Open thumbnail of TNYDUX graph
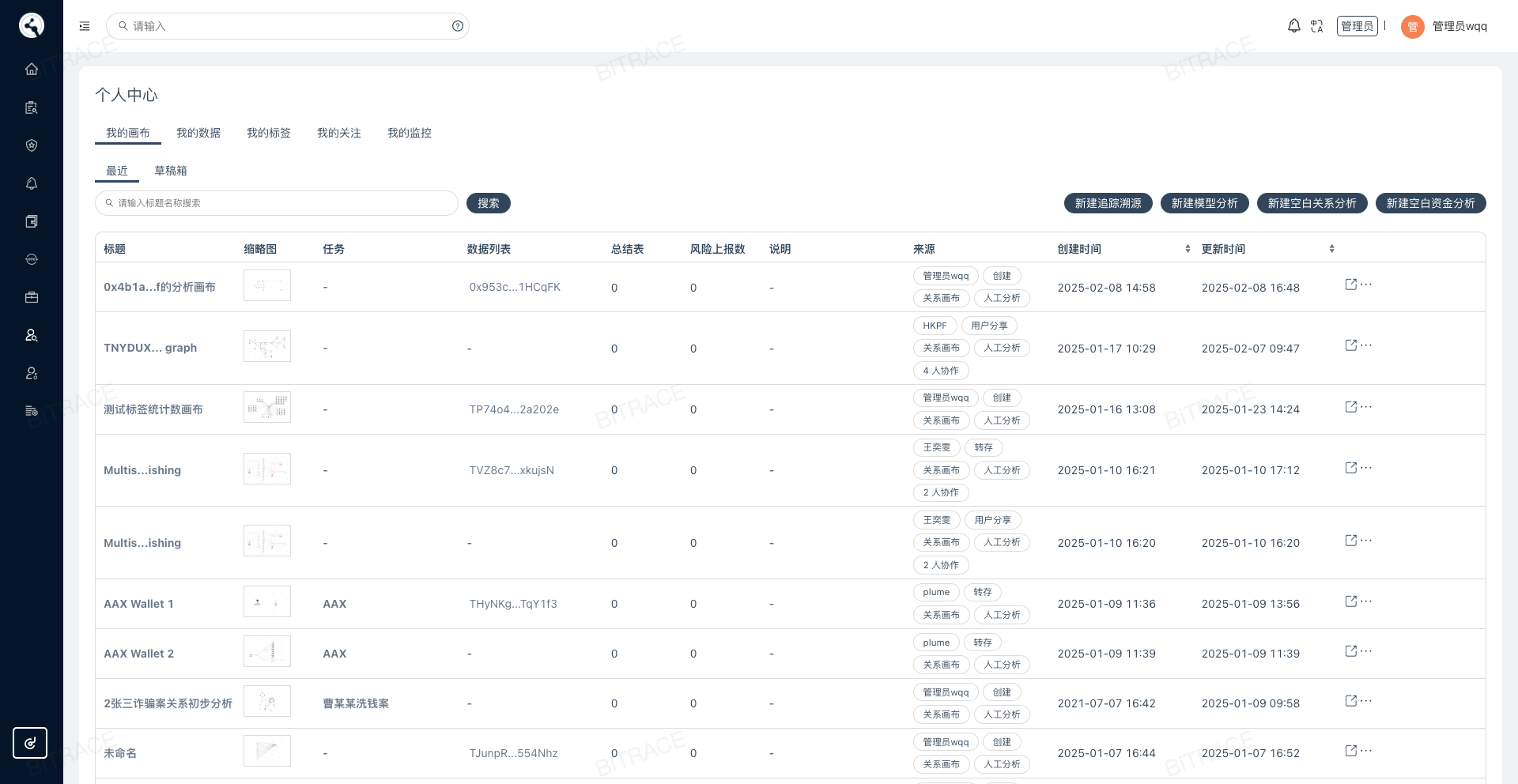Screen dimensions: 1518x784 (267, 346)
